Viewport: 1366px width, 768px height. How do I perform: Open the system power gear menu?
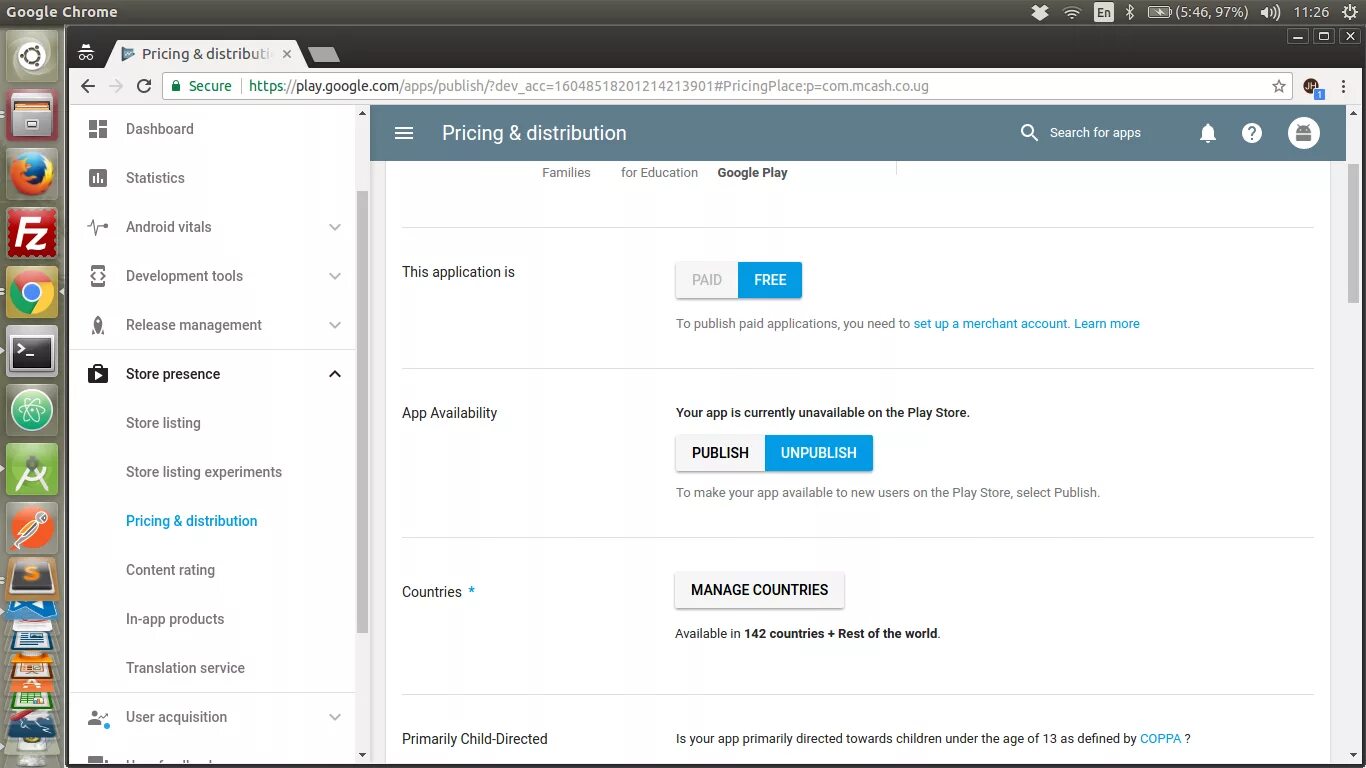pos(1350,12)
